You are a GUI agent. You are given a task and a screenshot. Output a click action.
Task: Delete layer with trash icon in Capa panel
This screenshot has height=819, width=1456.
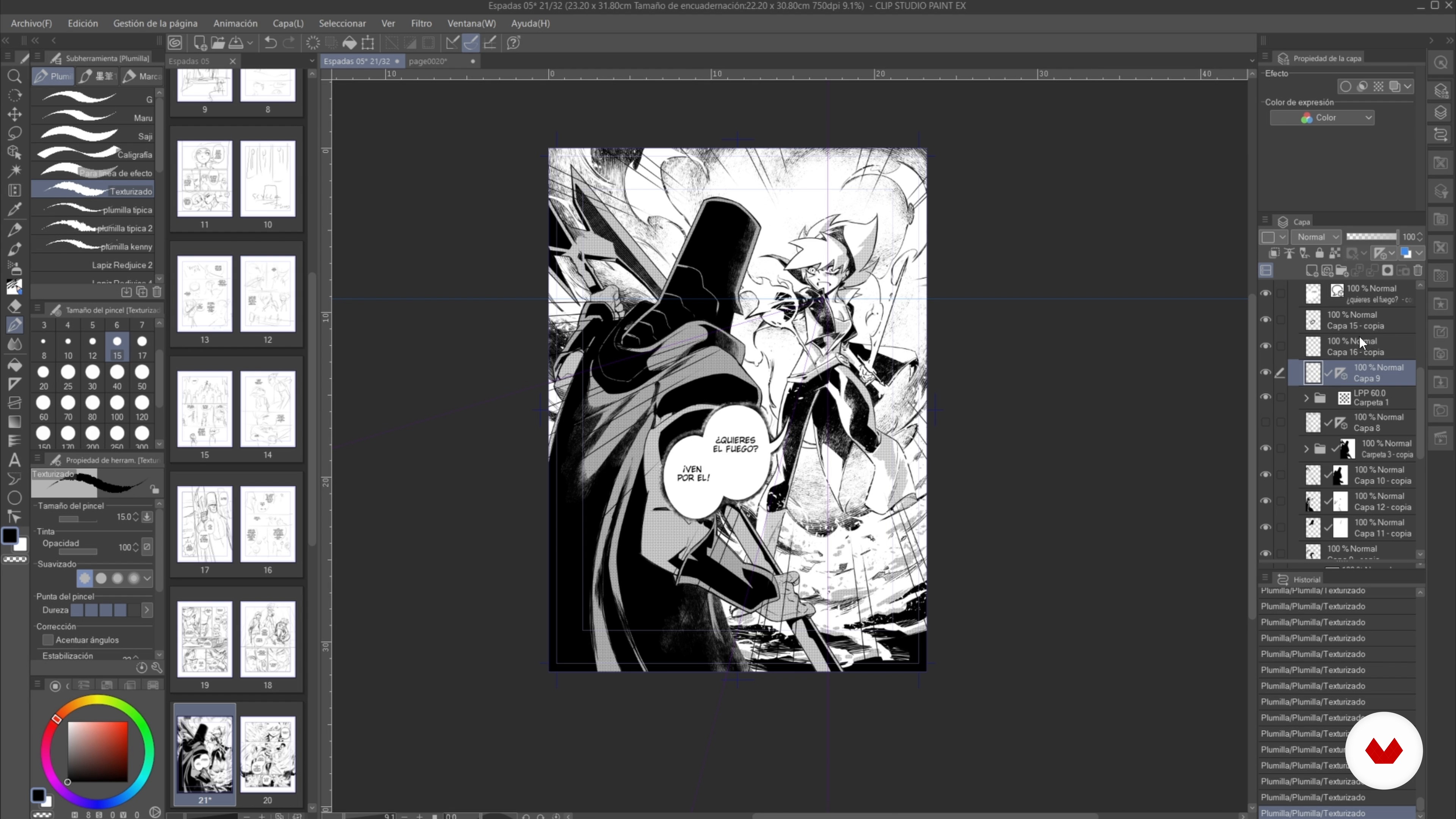(x=1418, y=270)
